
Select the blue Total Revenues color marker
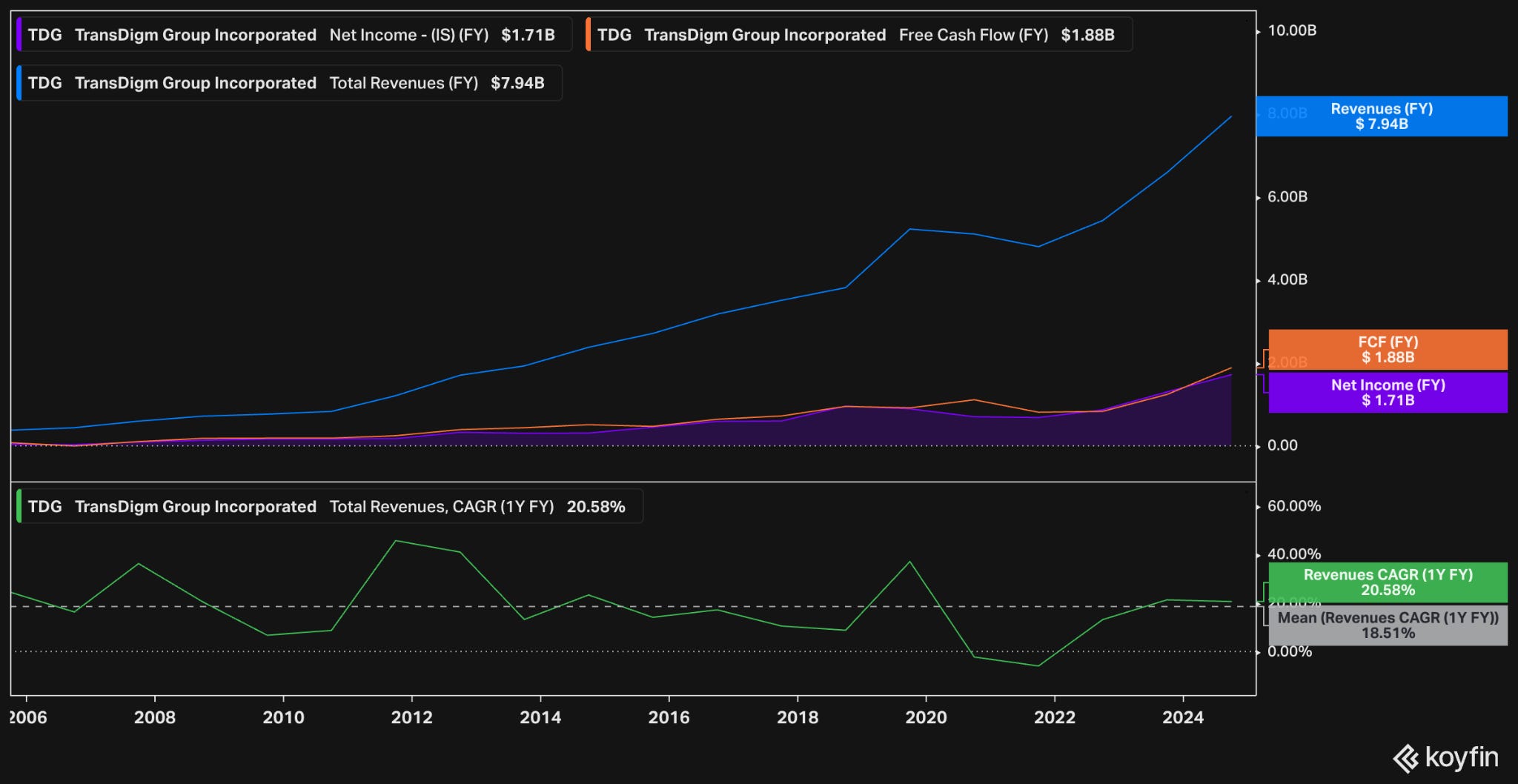(19, 83)
